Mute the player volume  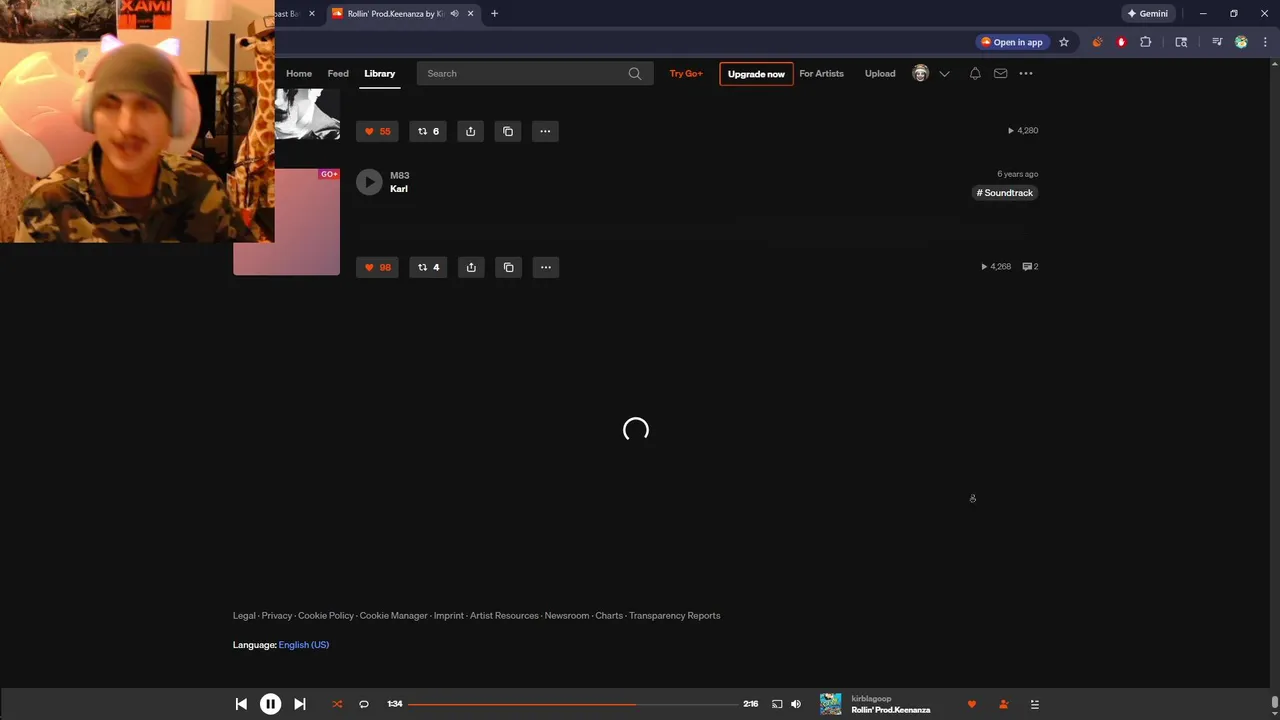coord(796,704)
